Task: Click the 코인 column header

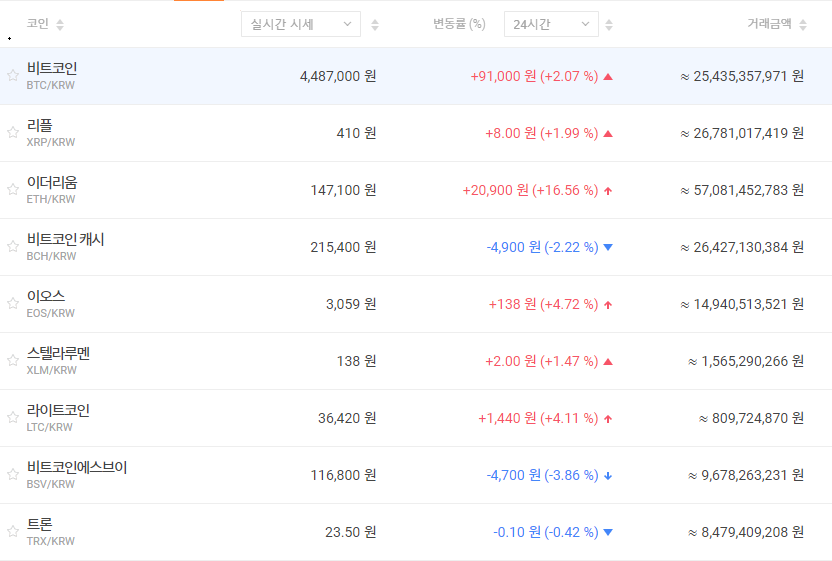Action: pos(38,24)
